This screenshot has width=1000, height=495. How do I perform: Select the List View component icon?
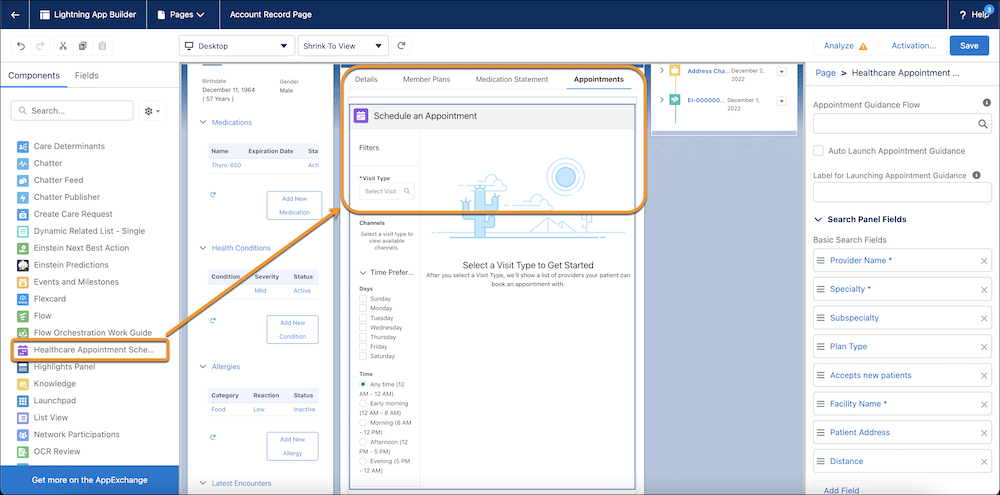click(23, 418)
